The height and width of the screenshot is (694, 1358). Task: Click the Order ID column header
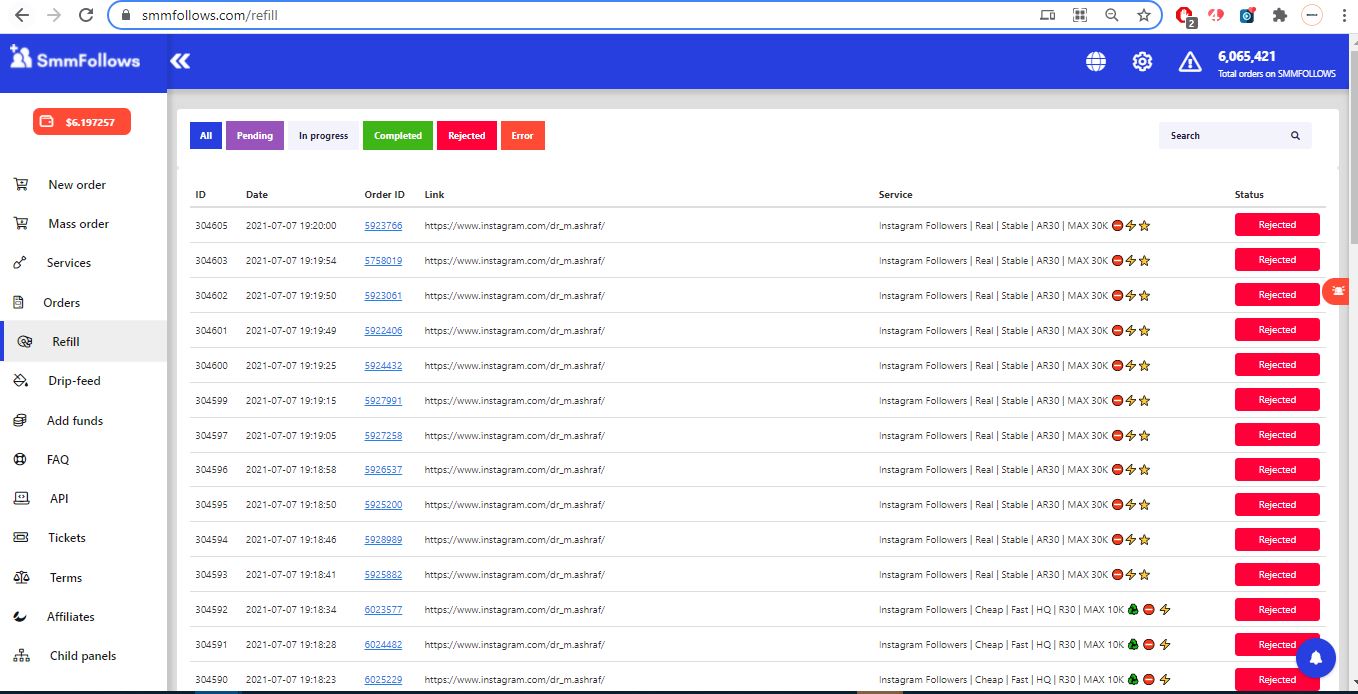pyautogui.click(x=385, y=195)
